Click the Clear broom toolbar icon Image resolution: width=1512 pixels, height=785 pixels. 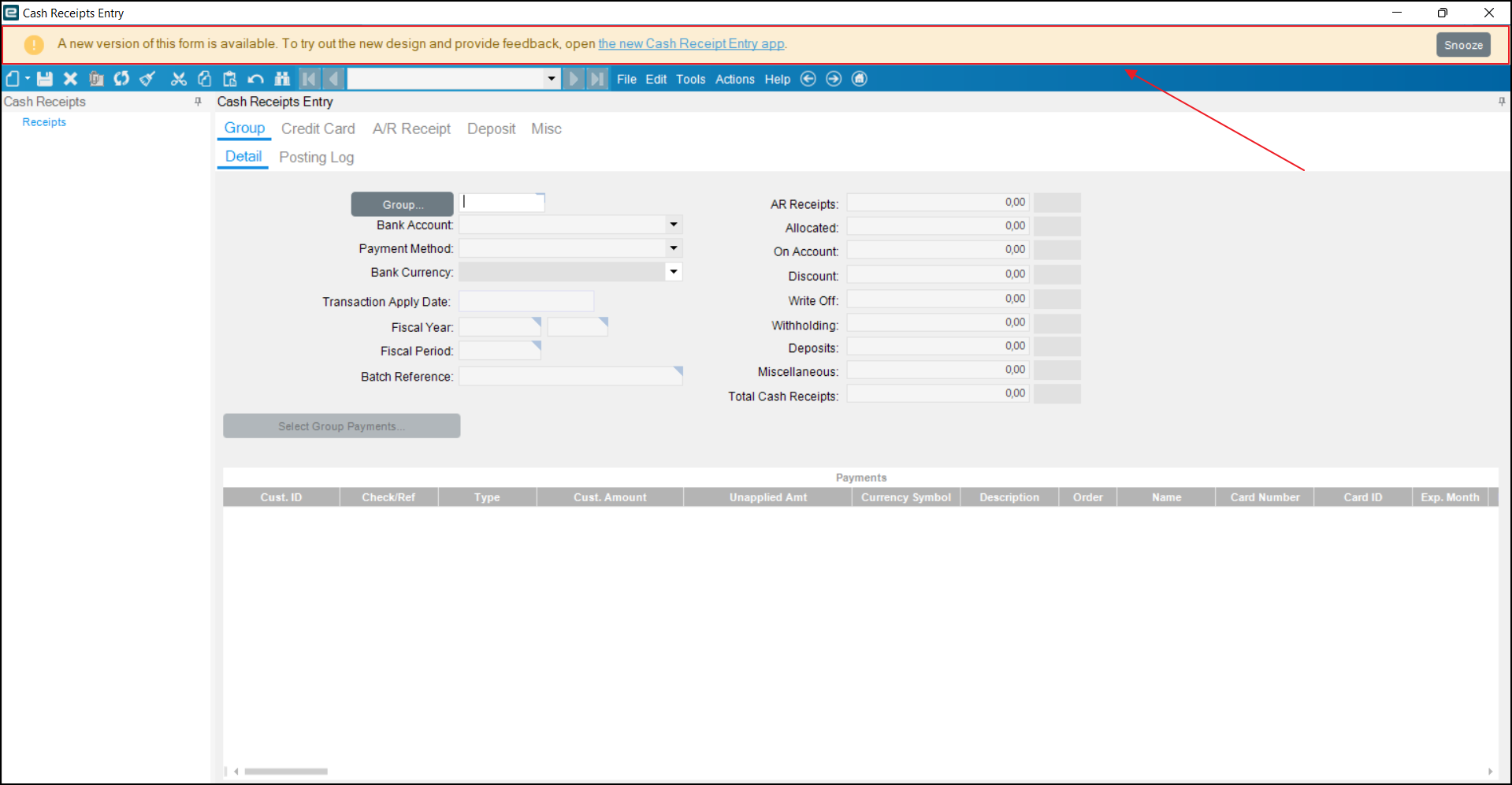pos(147,79)
